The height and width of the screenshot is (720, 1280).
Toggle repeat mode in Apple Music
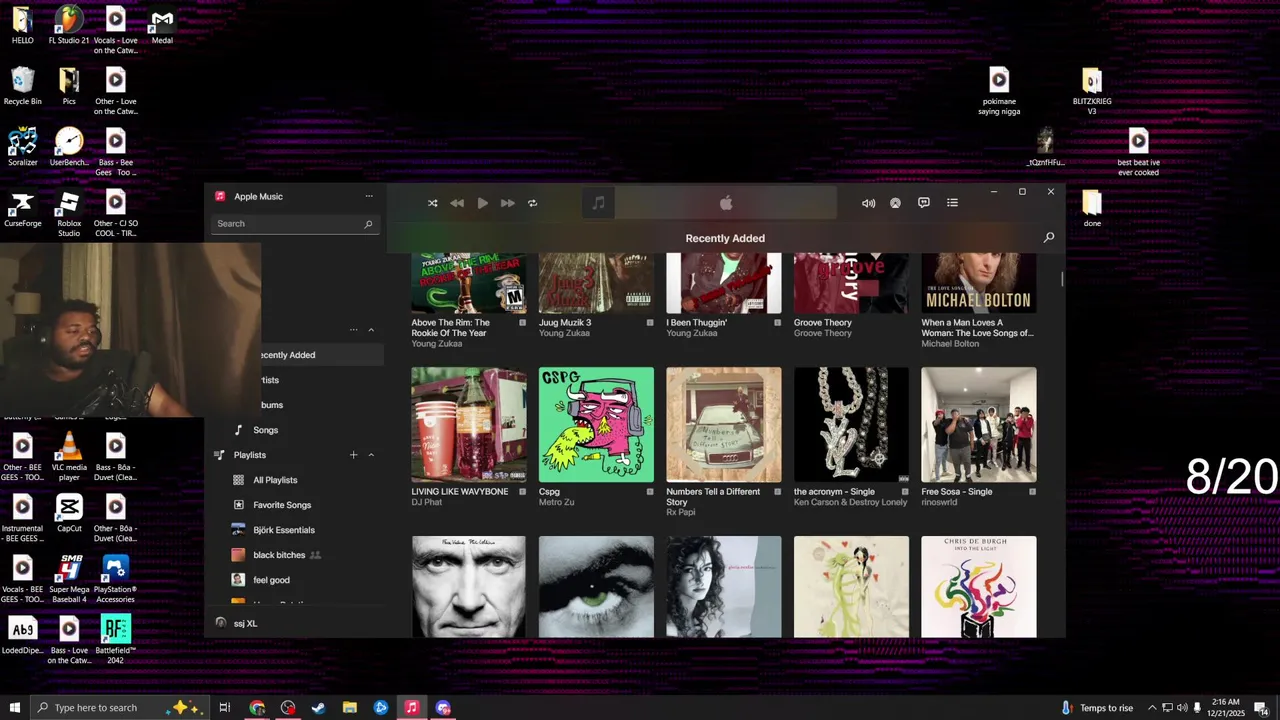pos(532,203)
